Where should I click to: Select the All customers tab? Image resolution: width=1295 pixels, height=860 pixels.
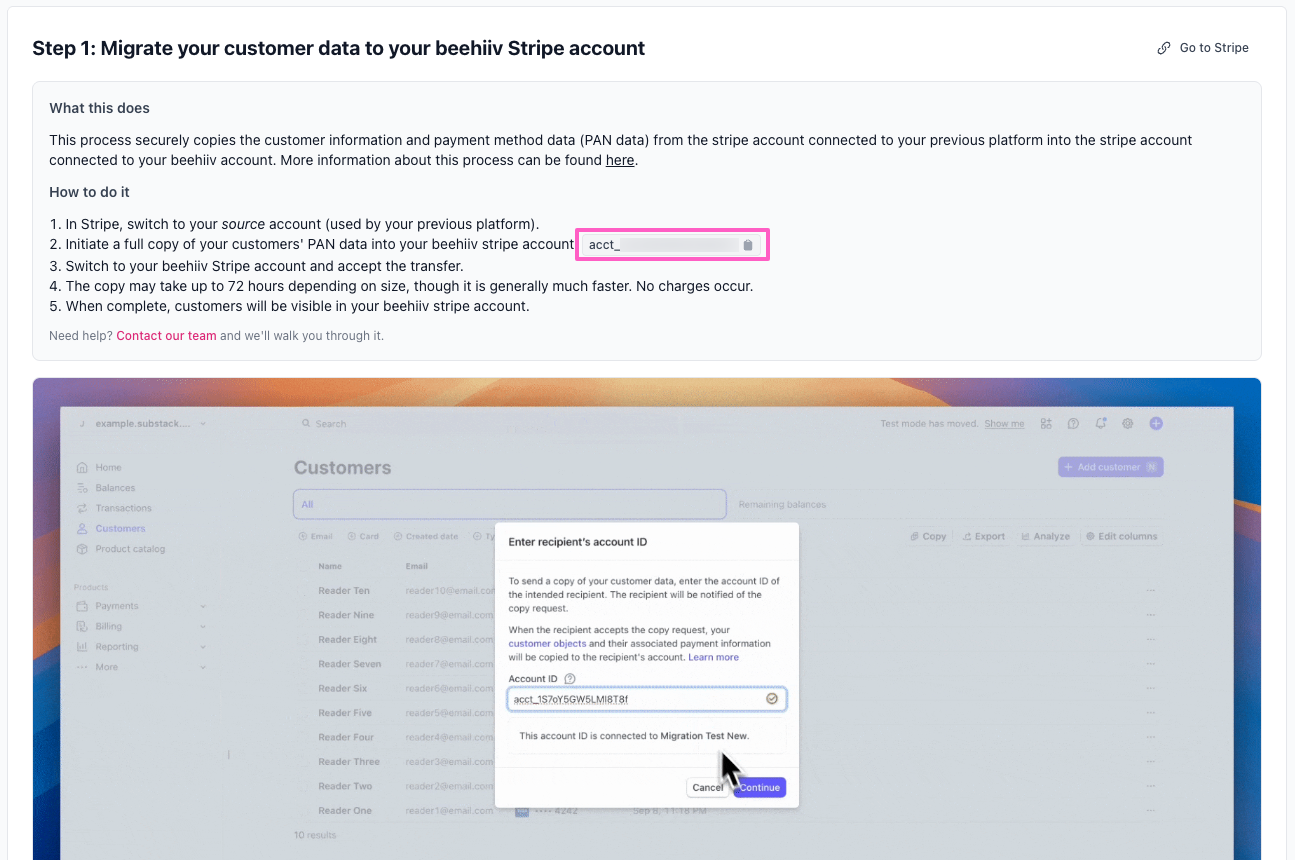pos(509,504)
